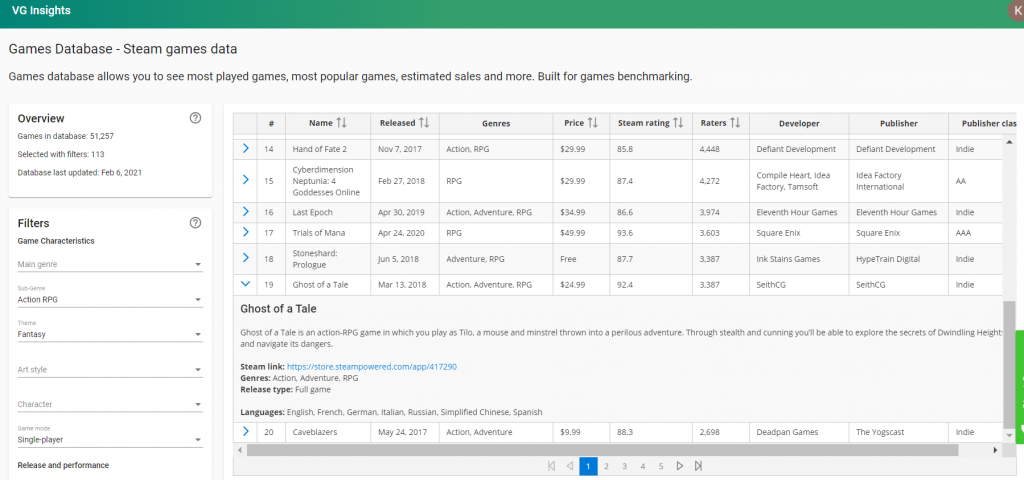
Task: Open the Filters help question-mark icon
Action: click(195, 223)
